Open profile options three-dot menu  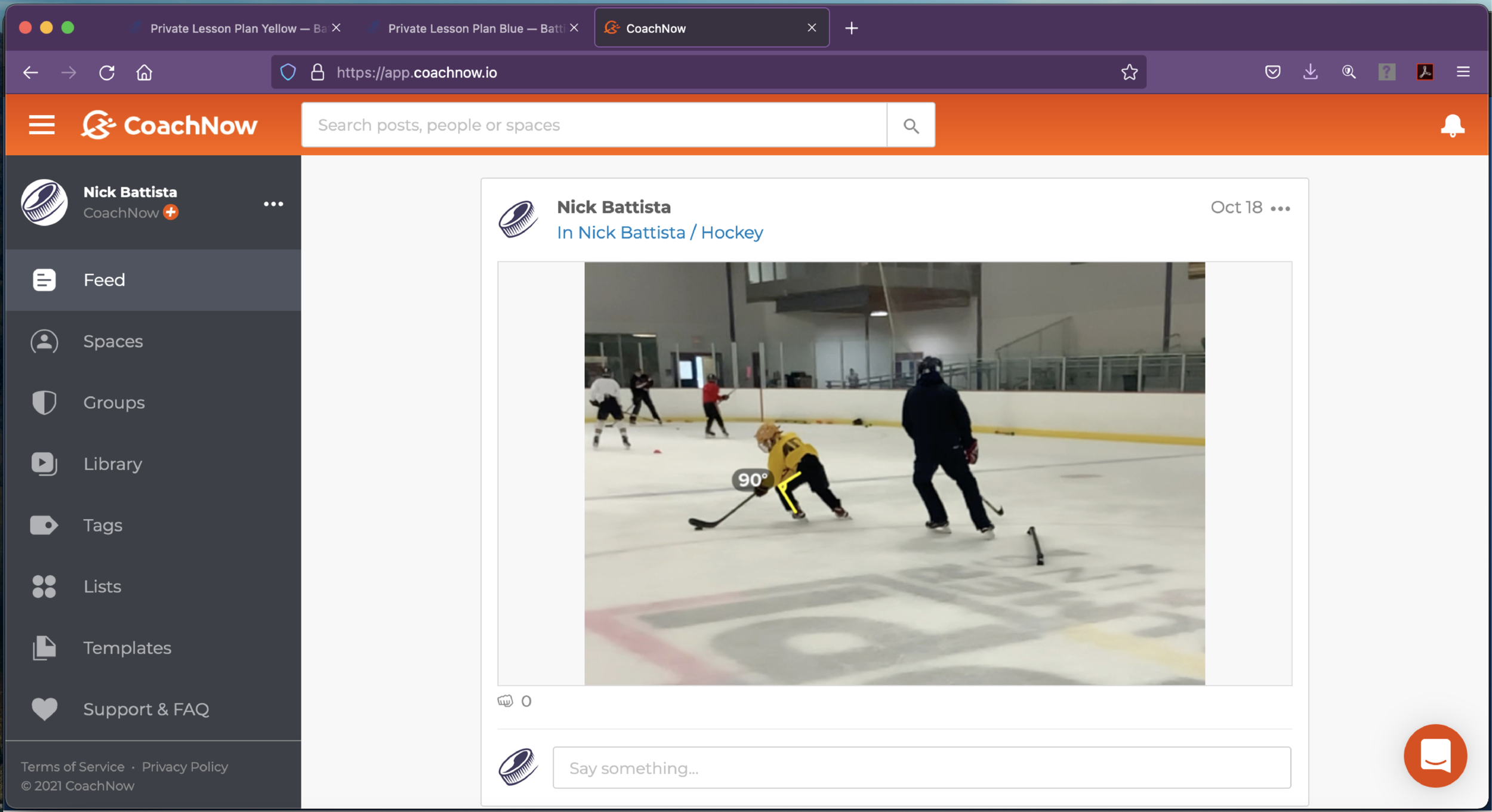273,204
